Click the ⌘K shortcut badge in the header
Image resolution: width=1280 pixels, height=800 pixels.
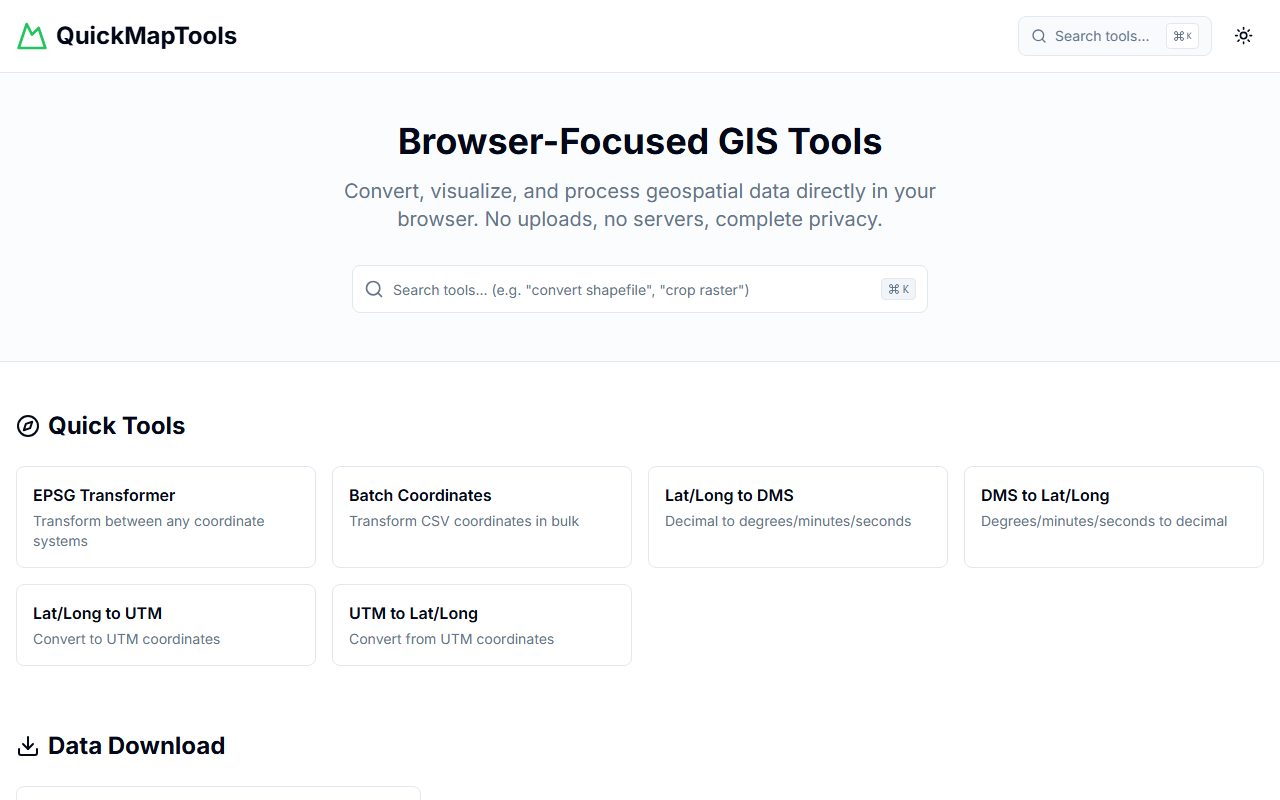point(1182,36)
